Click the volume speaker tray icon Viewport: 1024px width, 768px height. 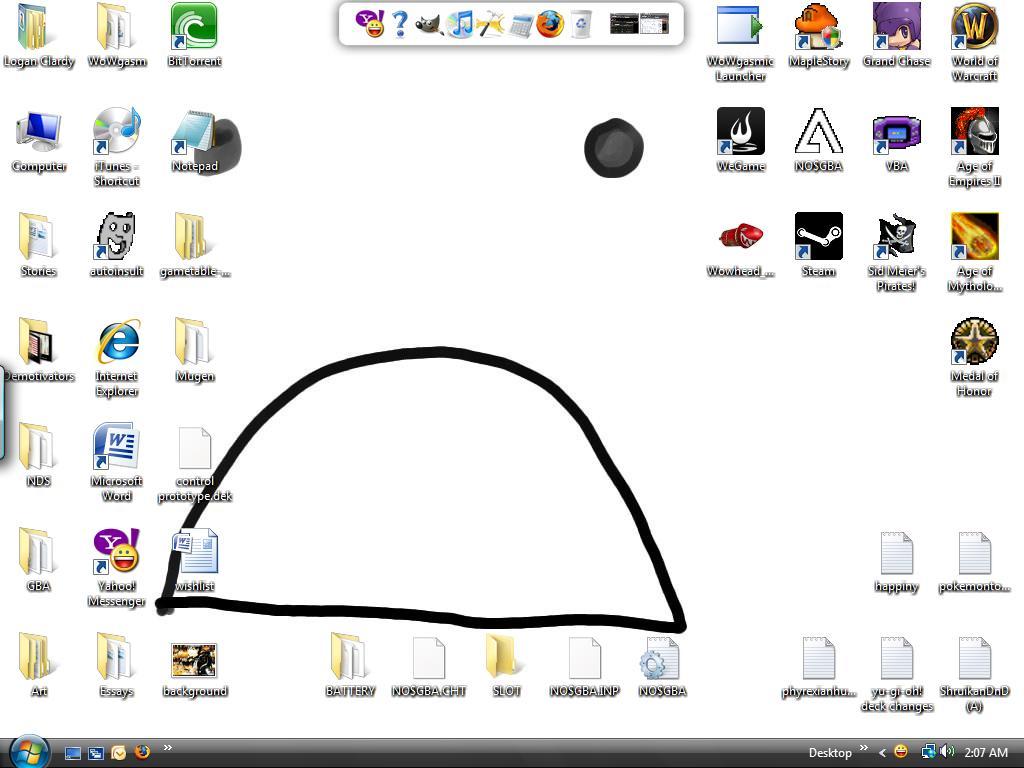pyautogui.click(x=948, y=752)
